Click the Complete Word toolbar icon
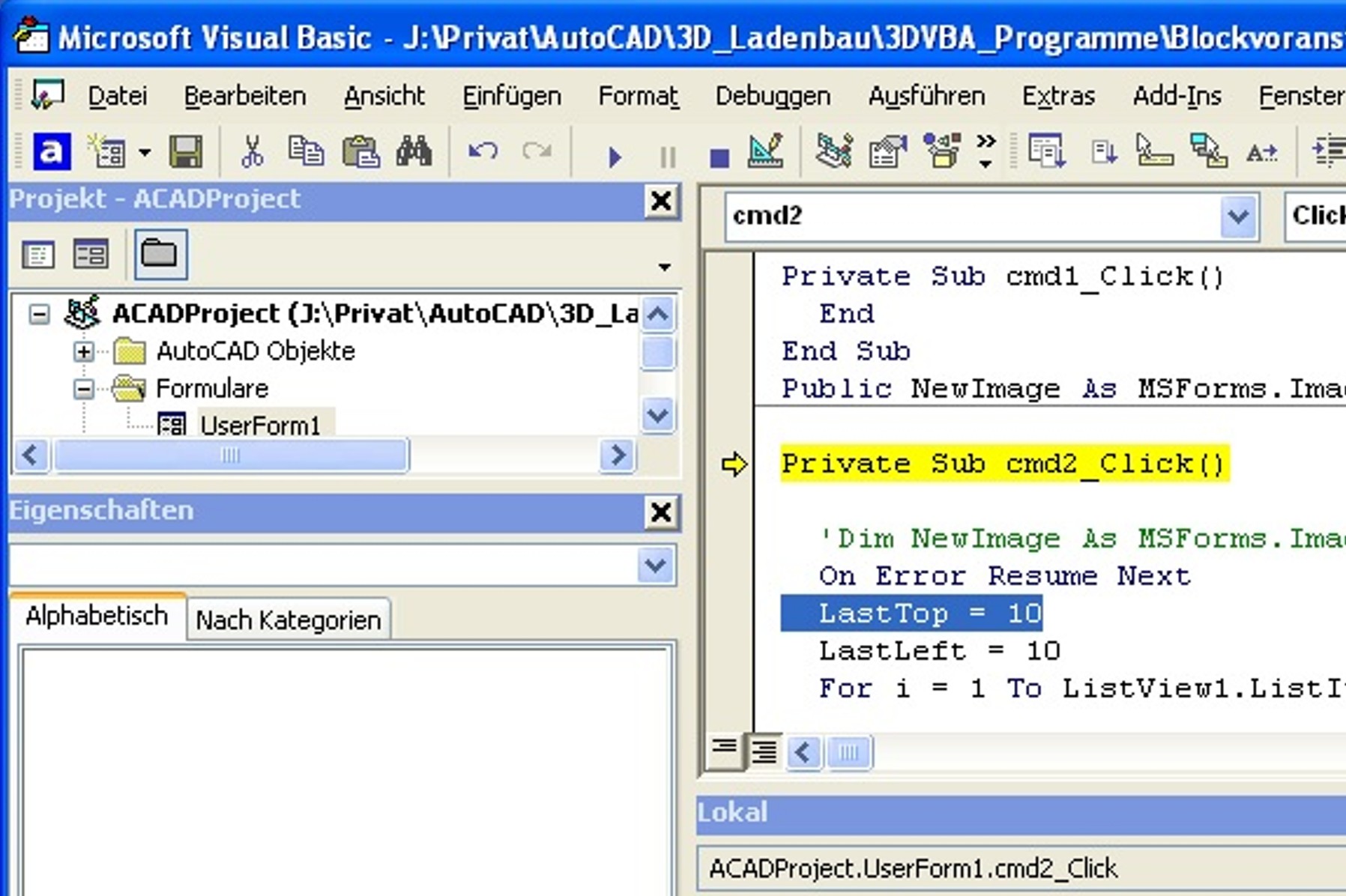The height and width of the screenshot is (896, 1346). point(1262,153)
